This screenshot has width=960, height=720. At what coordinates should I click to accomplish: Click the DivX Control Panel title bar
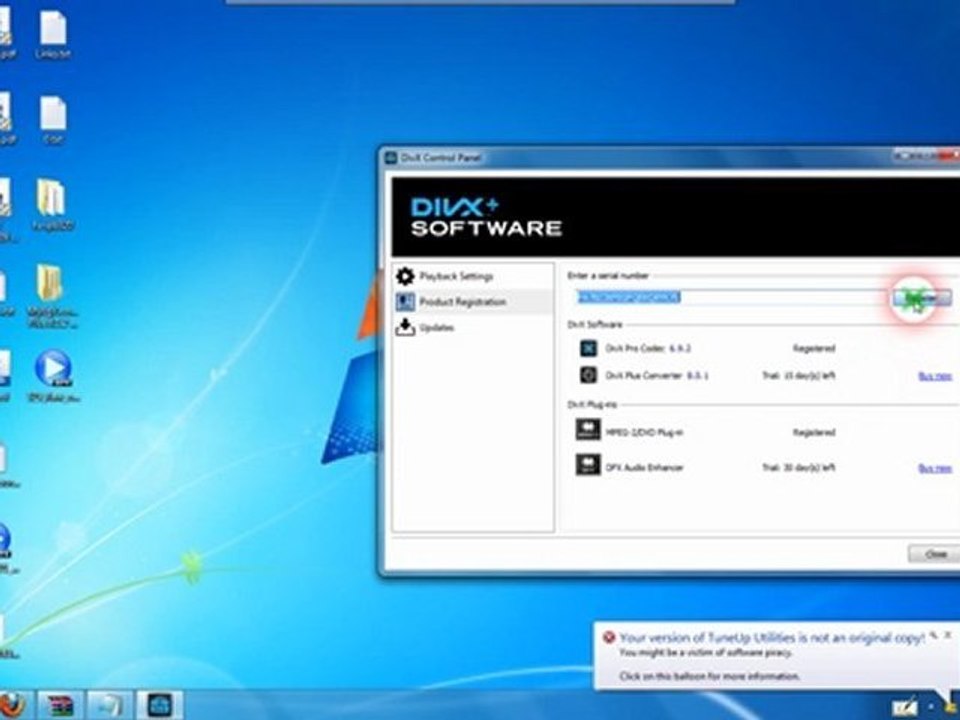[637, 157]
